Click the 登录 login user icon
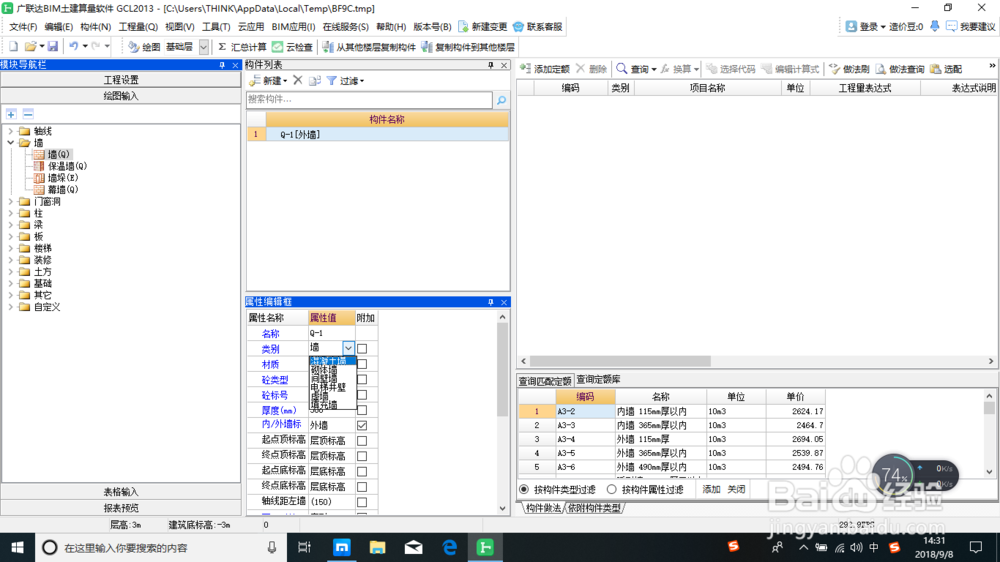Image resolution: width=1000 pixels, height=562 pixels. 851,26
